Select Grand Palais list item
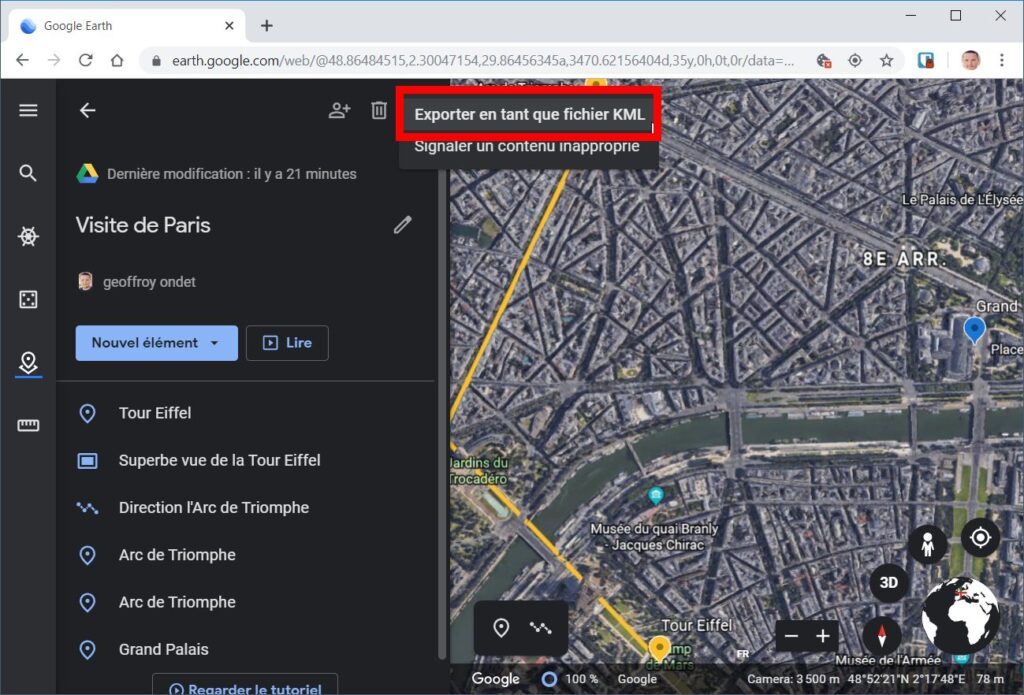This screenshot has width=1024, height=695. tap(246, 649)
